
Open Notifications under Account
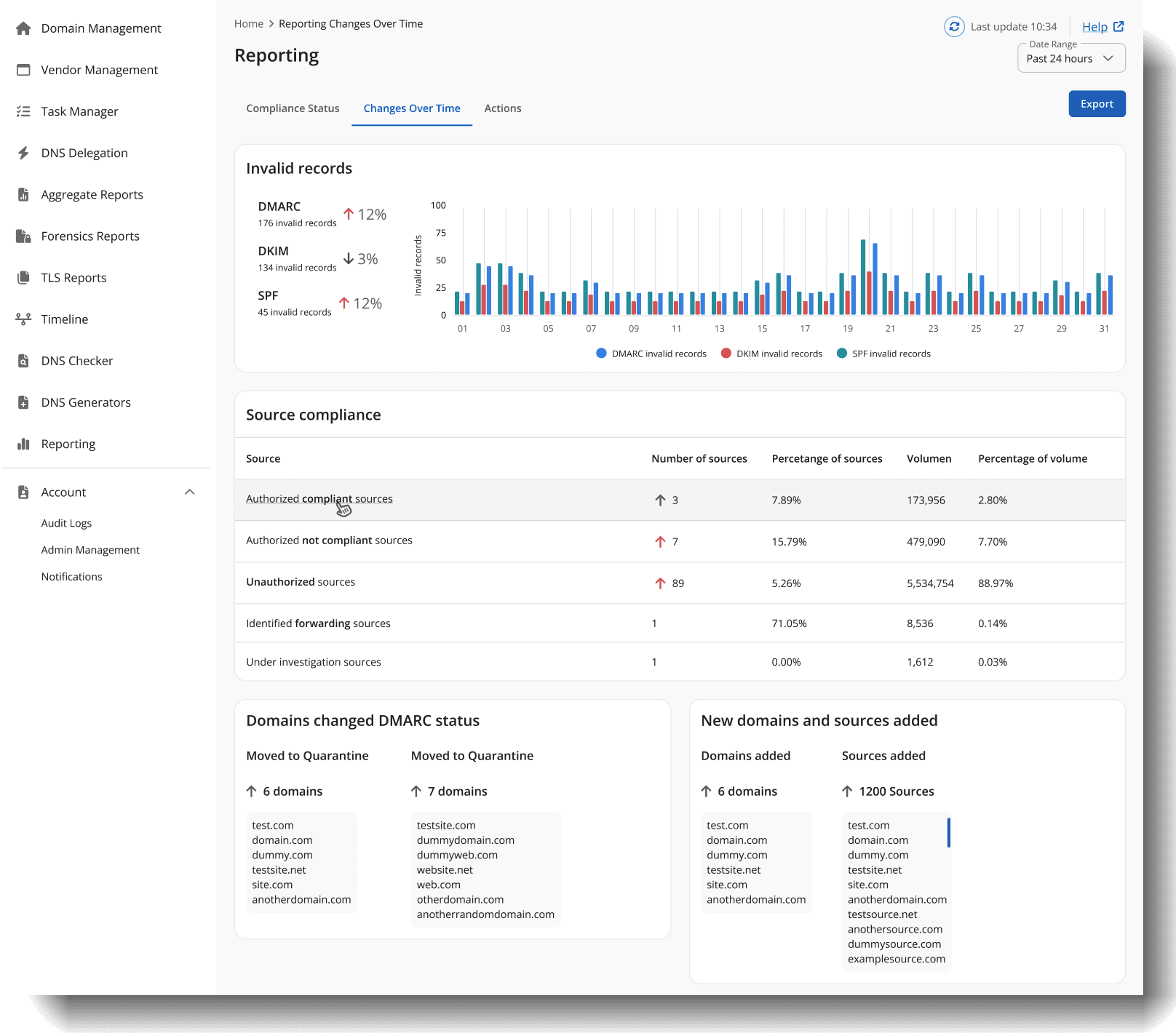click(x=71, y=577)
